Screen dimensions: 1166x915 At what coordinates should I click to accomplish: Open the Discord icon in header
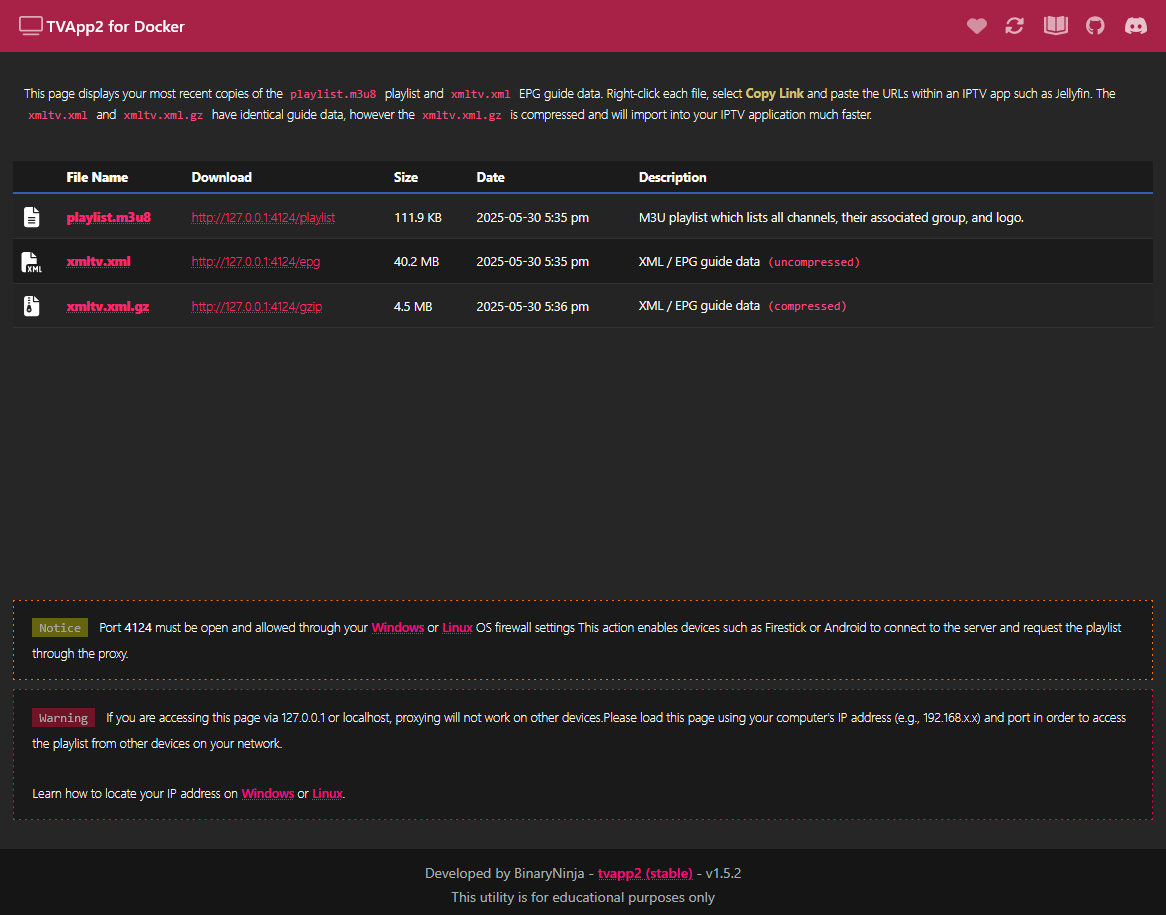[1136, 26]
